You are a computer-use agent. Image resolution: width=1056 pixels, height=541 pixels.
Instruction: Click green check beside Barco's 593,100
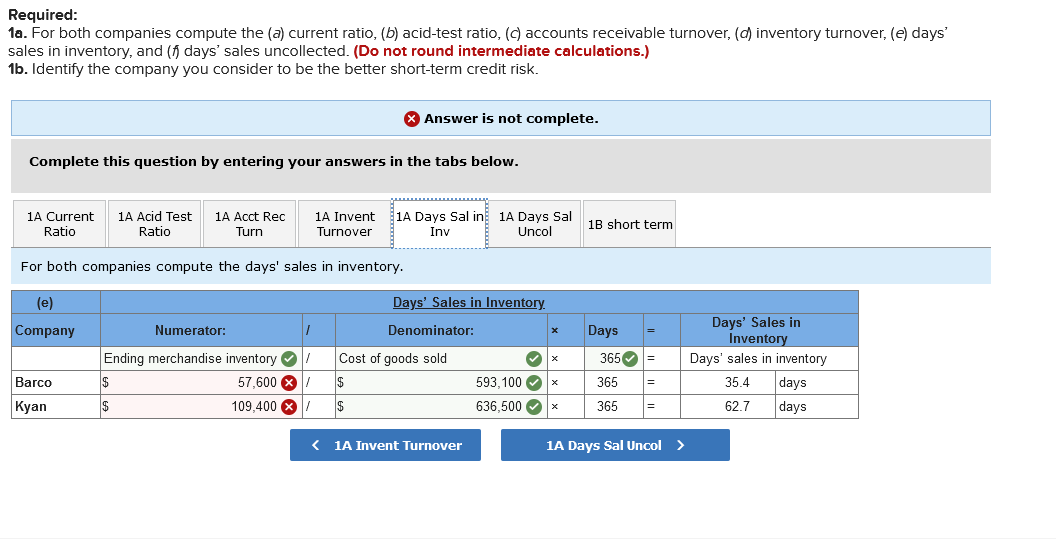(534, 383)
